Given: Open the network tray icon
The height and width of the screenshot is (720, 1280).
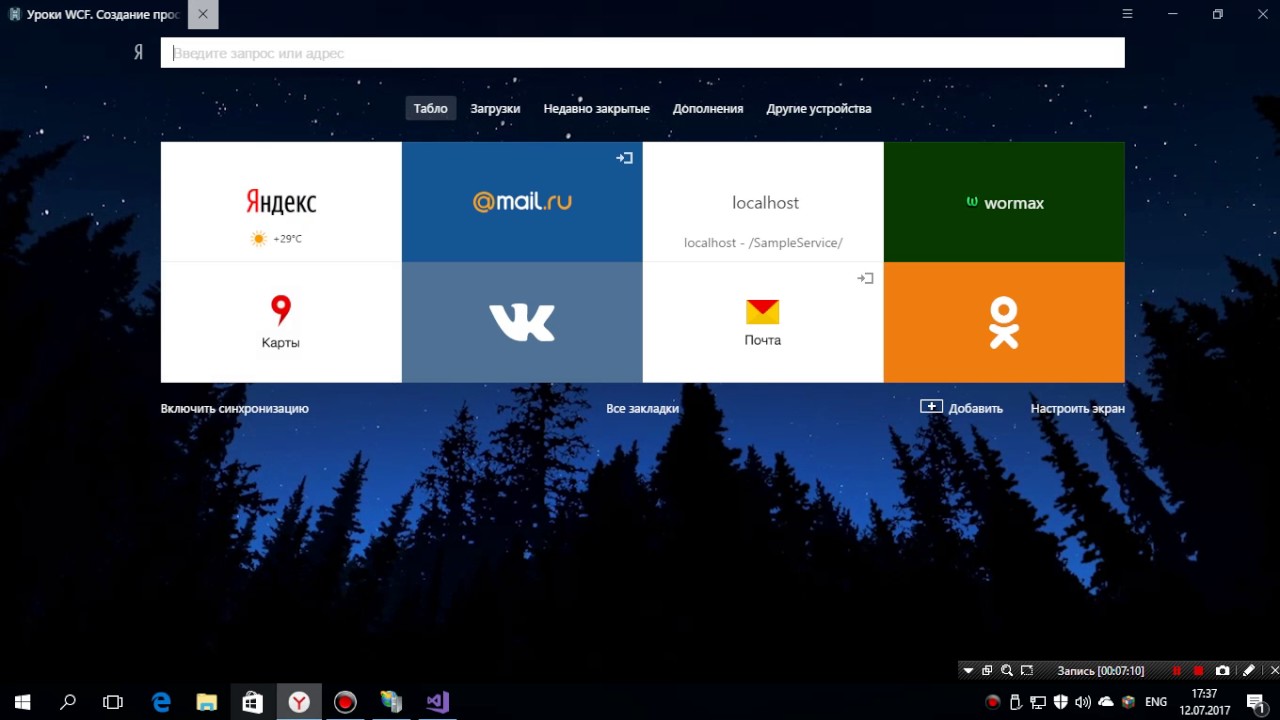Looking at the screenshot, I should point(1038,702).
